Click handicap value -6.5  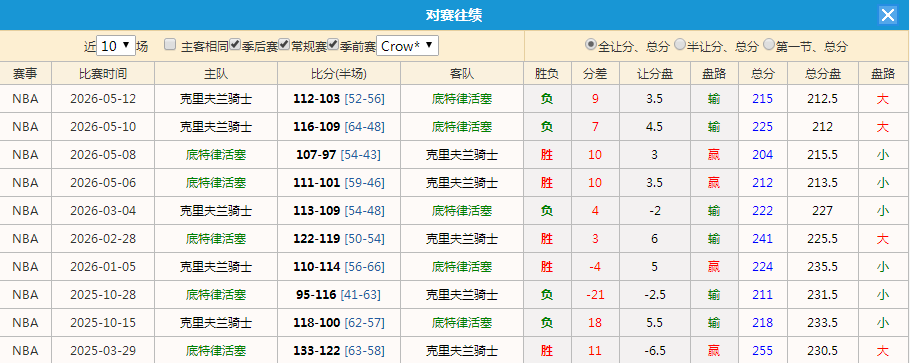(x=655, y=351)
